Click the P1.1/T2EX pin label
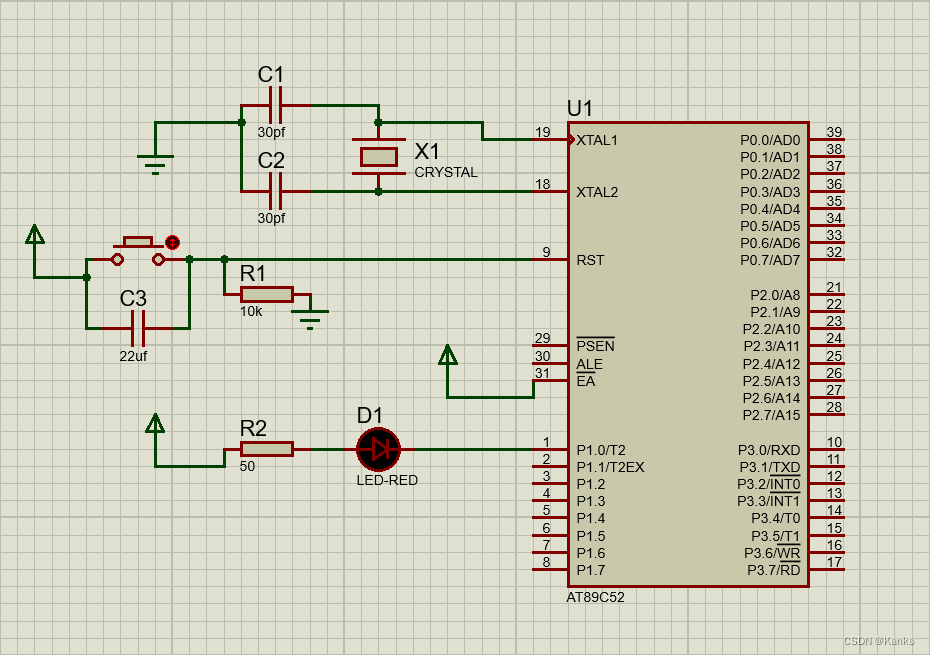Screen dimensions: 930x655 (x=610, y=468)
